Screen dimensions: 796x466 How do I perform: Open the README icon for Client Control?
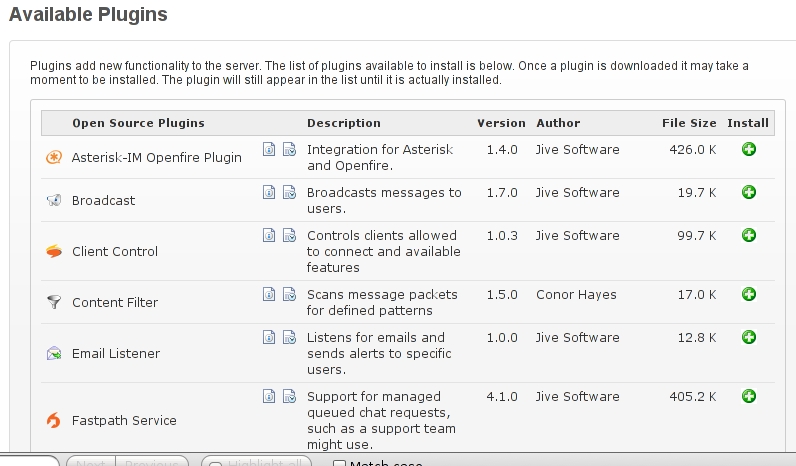coord(269,235)
